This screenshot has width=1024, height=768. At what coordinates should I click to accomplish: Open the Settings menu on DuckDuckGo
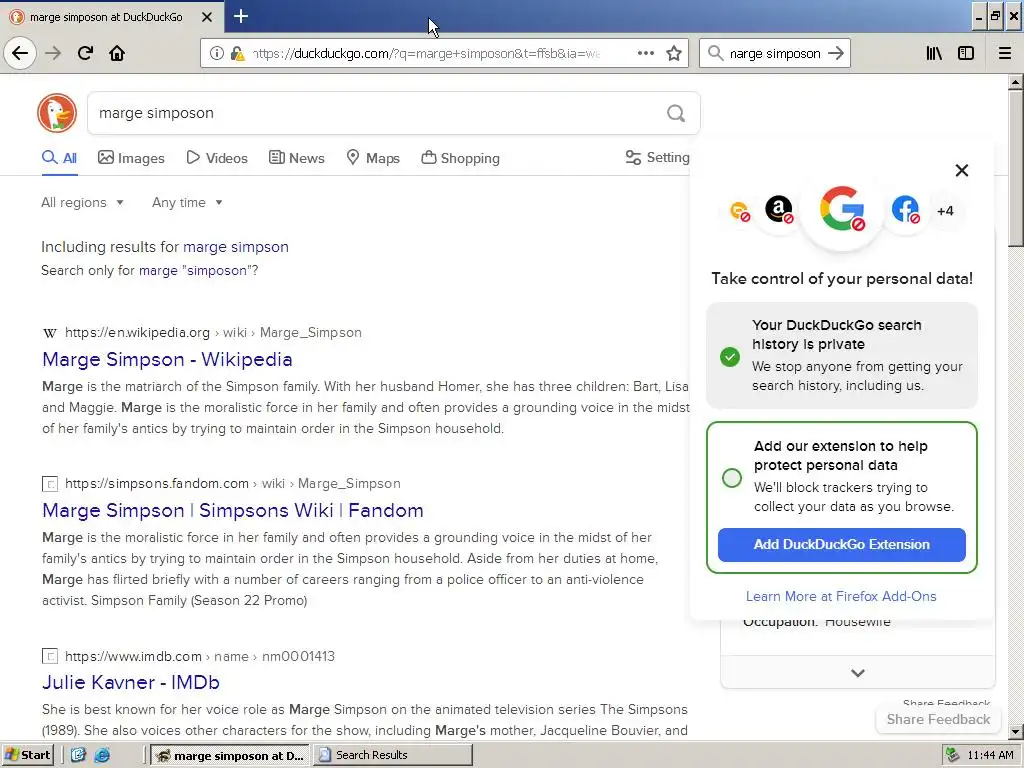658,157
